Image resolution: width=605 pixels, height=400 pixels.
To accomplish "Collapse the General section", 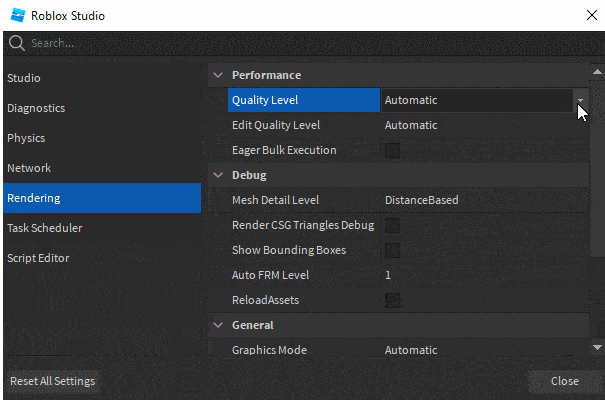I will [218, 325].
